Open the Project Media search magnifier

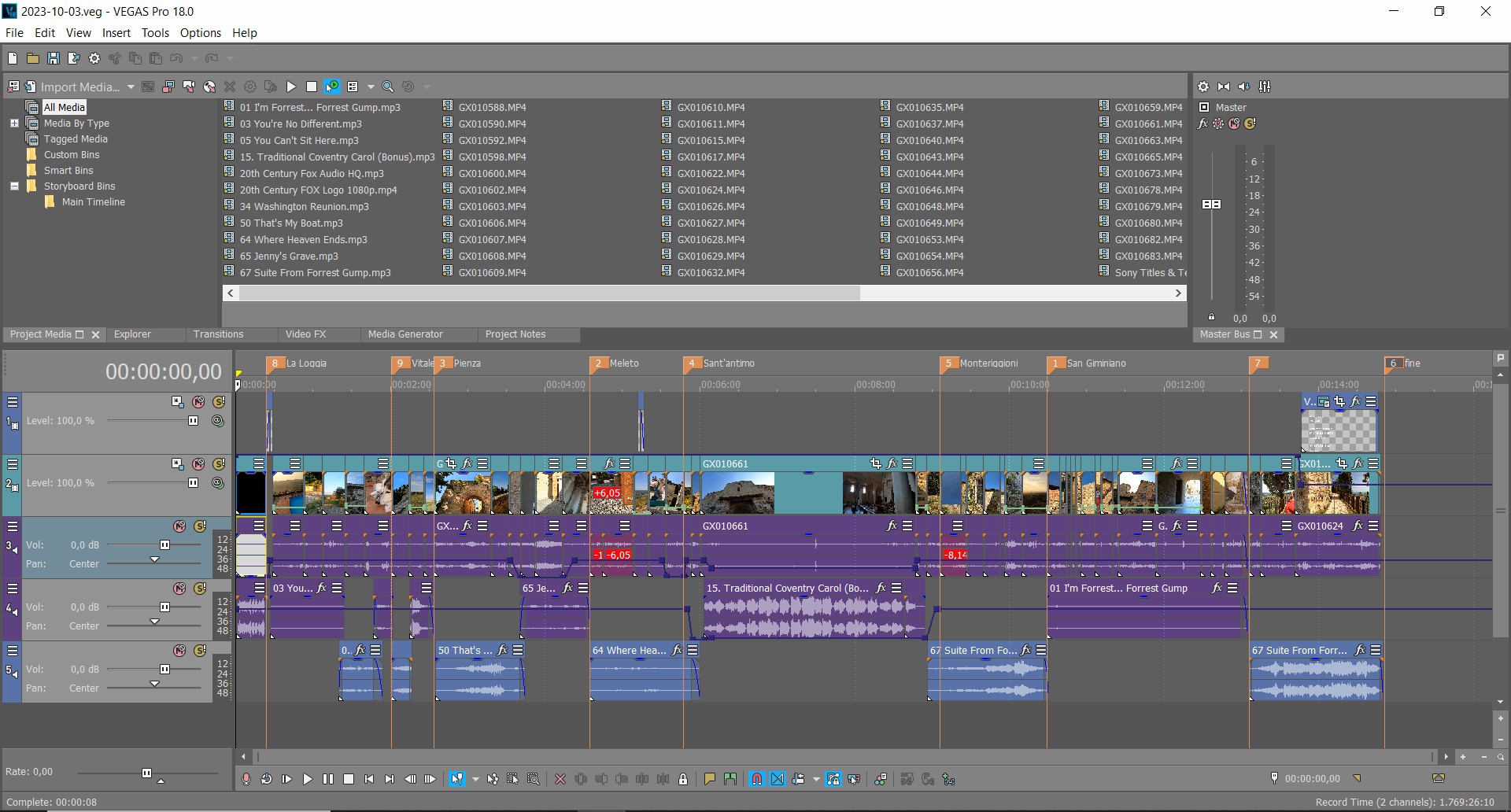(388, 87)
